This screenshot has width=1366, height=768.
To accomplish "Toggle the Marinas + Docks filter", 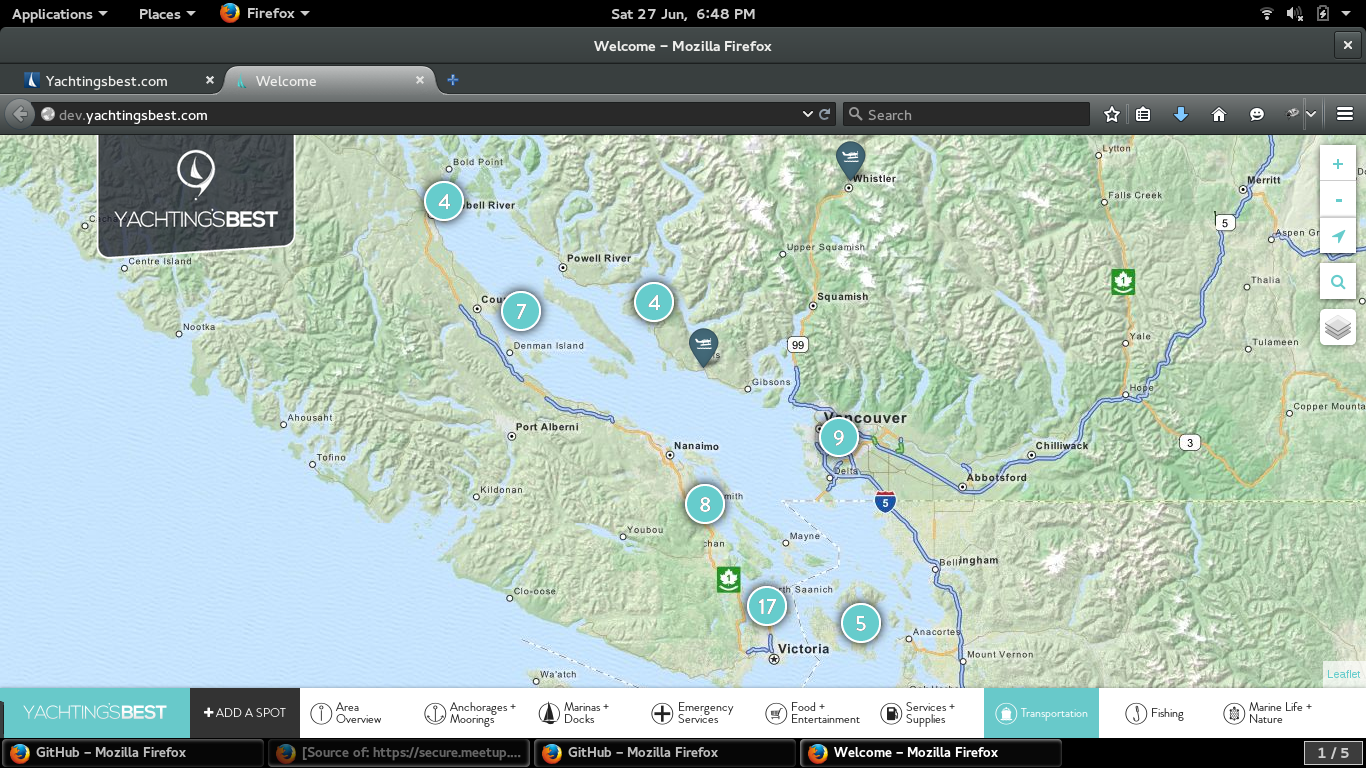I will (574, 713).
